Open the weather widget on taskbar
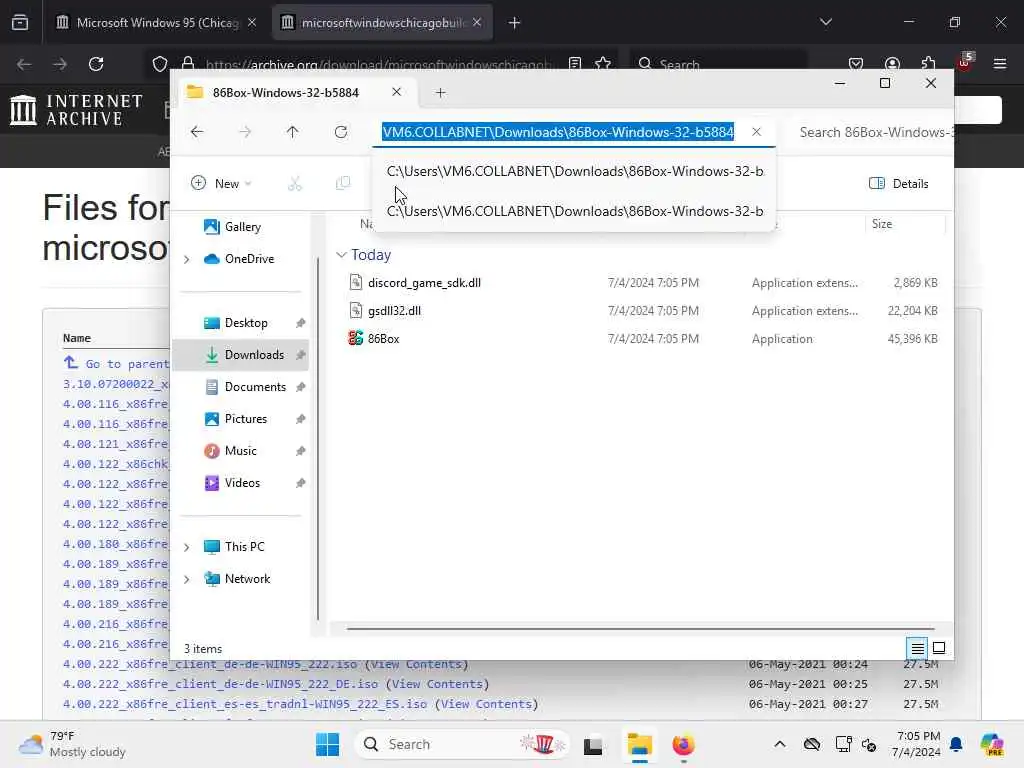 (73, 744)
